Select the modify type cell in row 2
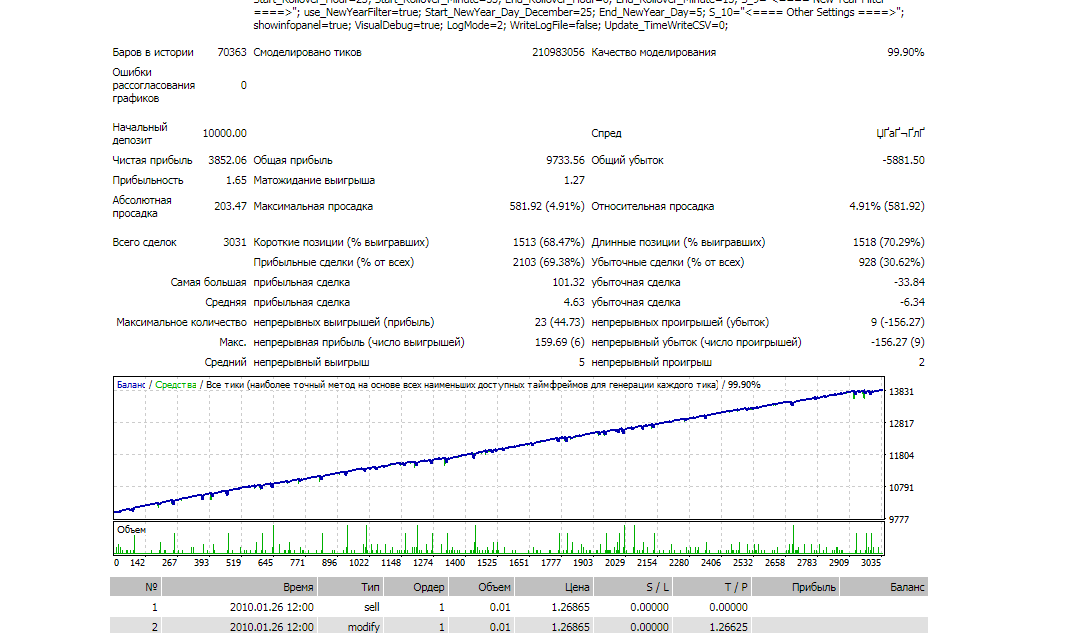 tap(364, 627)
